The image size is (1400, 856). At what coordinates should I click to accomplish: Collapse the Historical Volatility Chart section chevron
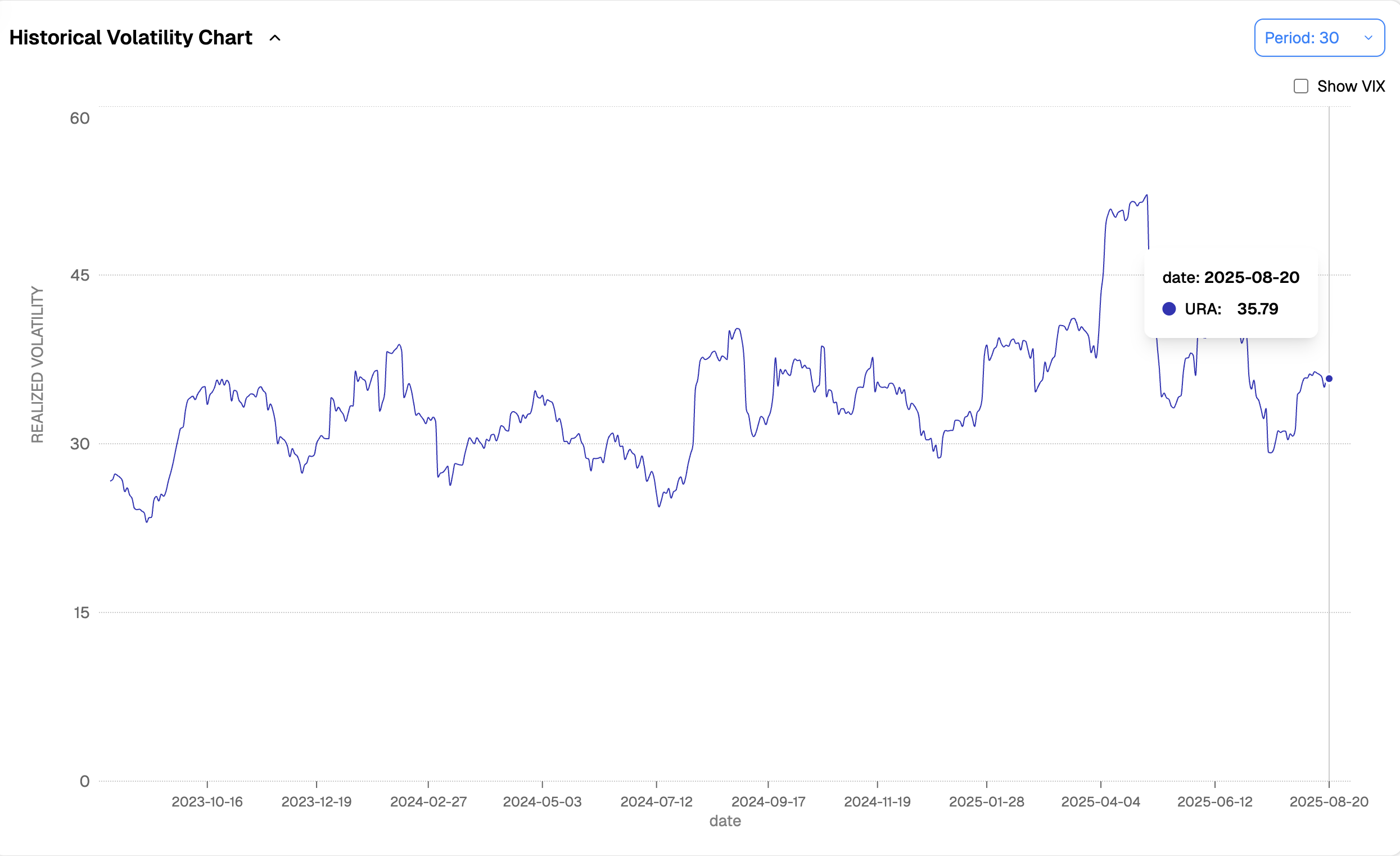(x=275, y=38)
